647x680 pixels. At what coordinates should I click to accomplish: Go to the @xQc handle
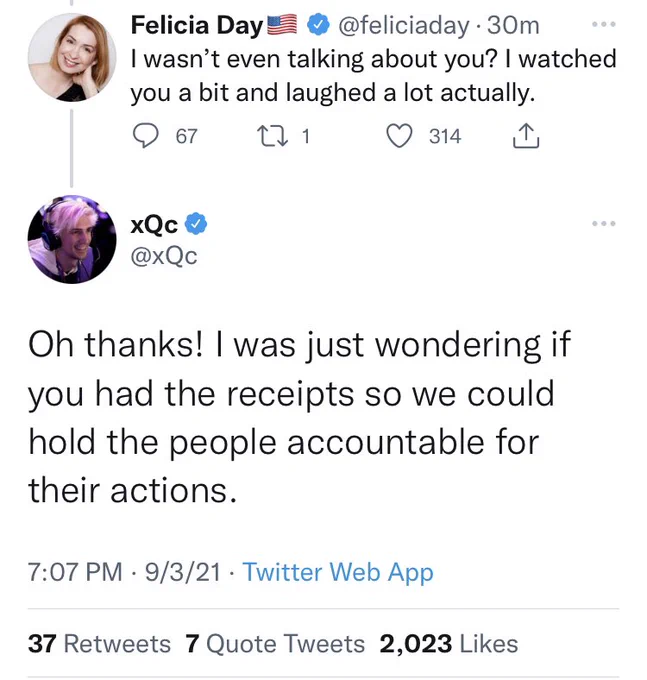click(x=164, y=256)
